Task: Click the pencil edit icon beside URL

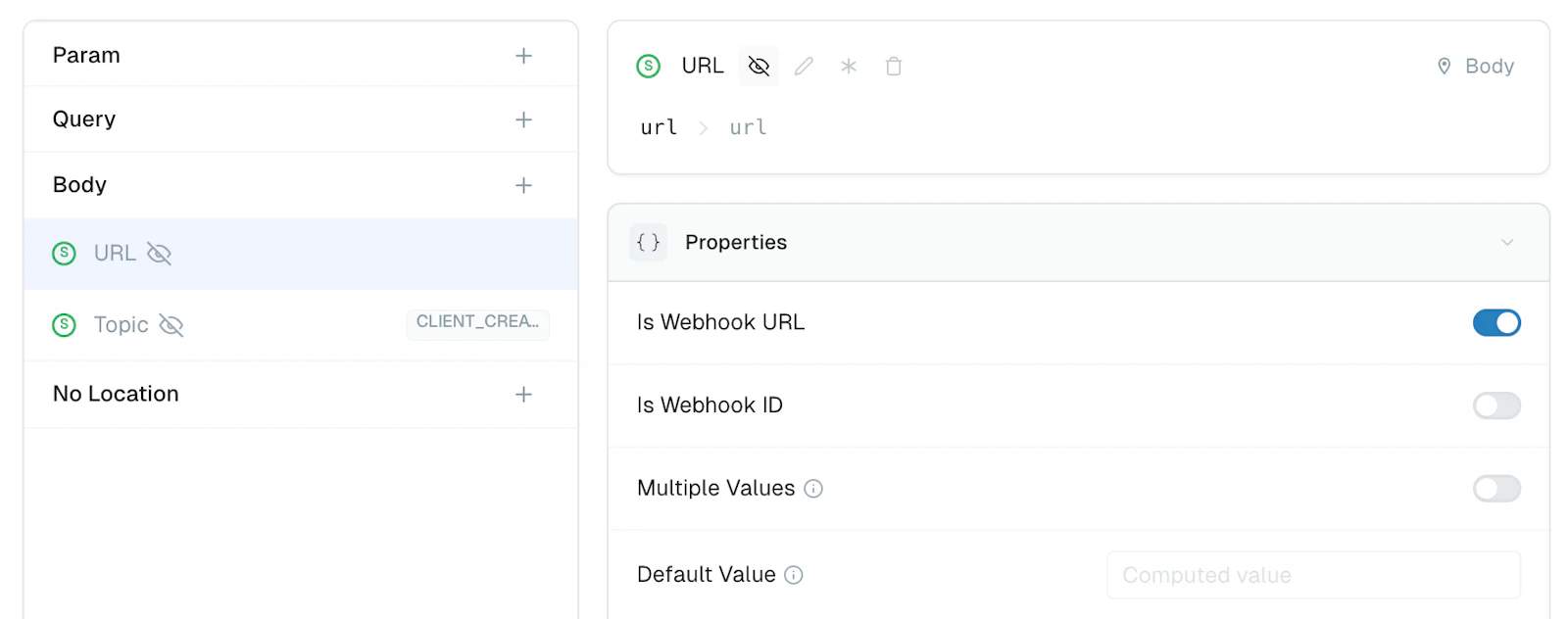Action: (x=804, y=67)
